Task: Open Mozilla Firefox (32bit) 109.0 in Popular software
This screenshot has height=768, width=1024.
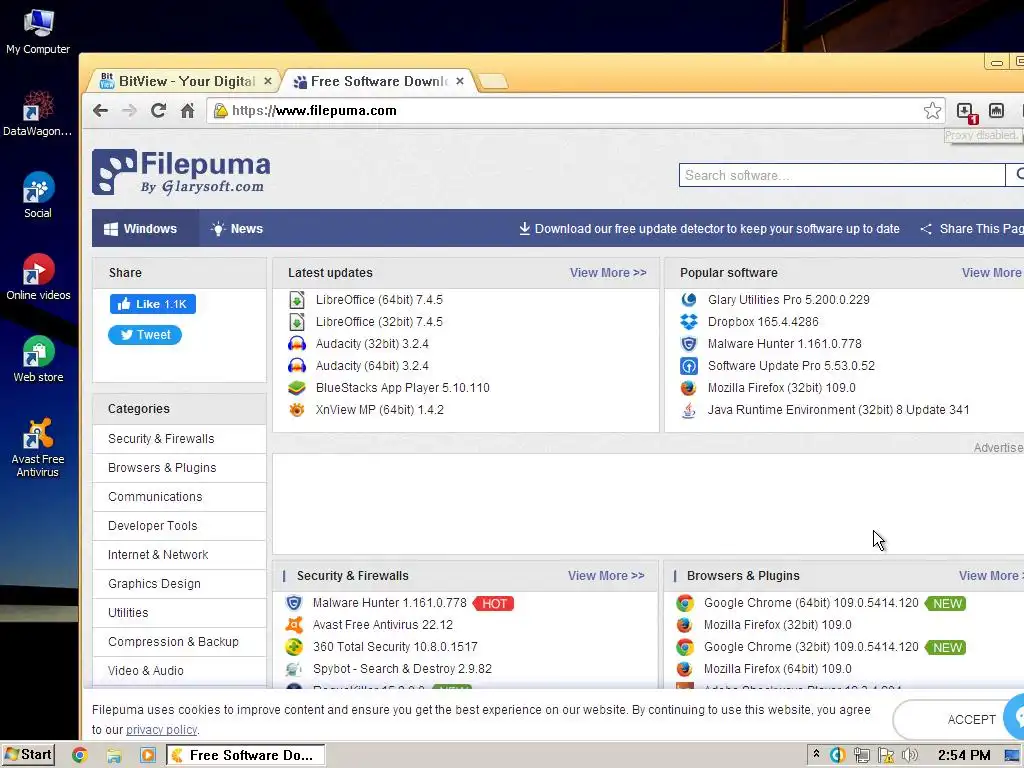Action: coord(782,388)
